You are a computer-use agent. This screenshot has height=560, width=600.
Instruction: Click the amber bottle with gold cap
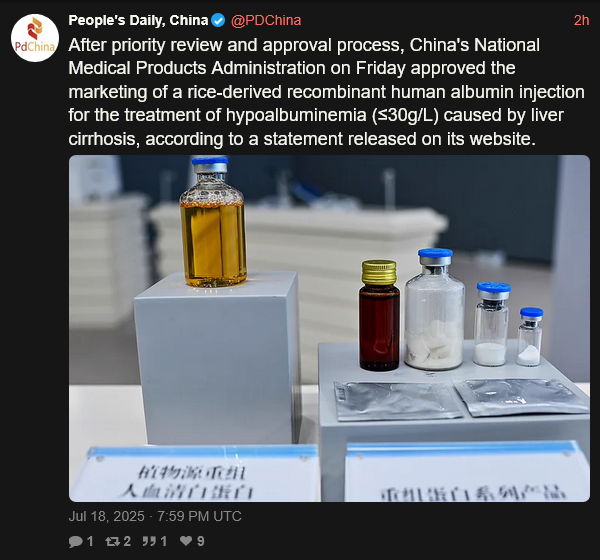pyautogui.click(x=379, y=316)
